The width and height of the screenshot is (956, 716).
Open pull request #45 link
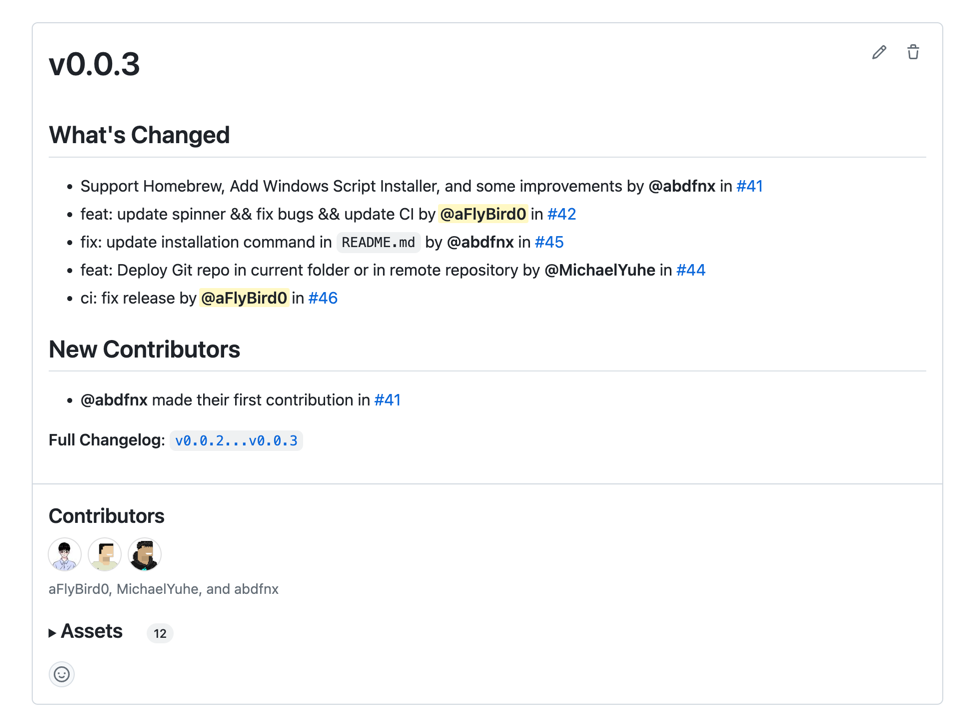(549, 242)
